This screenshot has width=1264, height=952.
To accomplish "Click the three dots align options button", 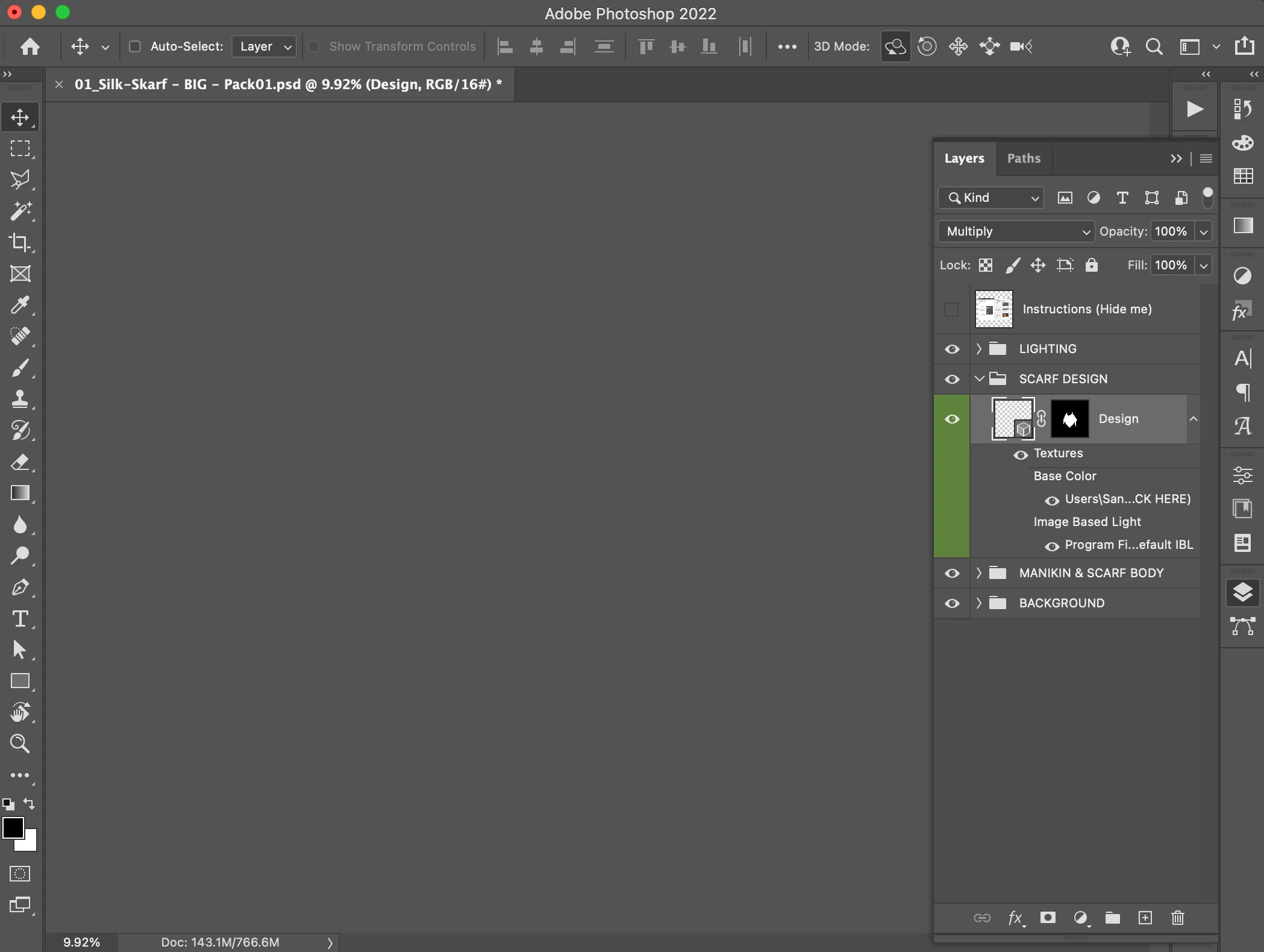I will [787, 46].
